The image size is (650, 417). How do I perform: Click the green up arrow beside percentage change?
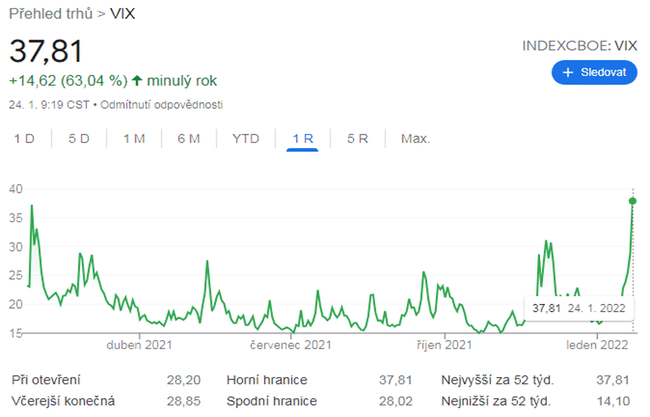pyautogui.click(x=137, y=80)
